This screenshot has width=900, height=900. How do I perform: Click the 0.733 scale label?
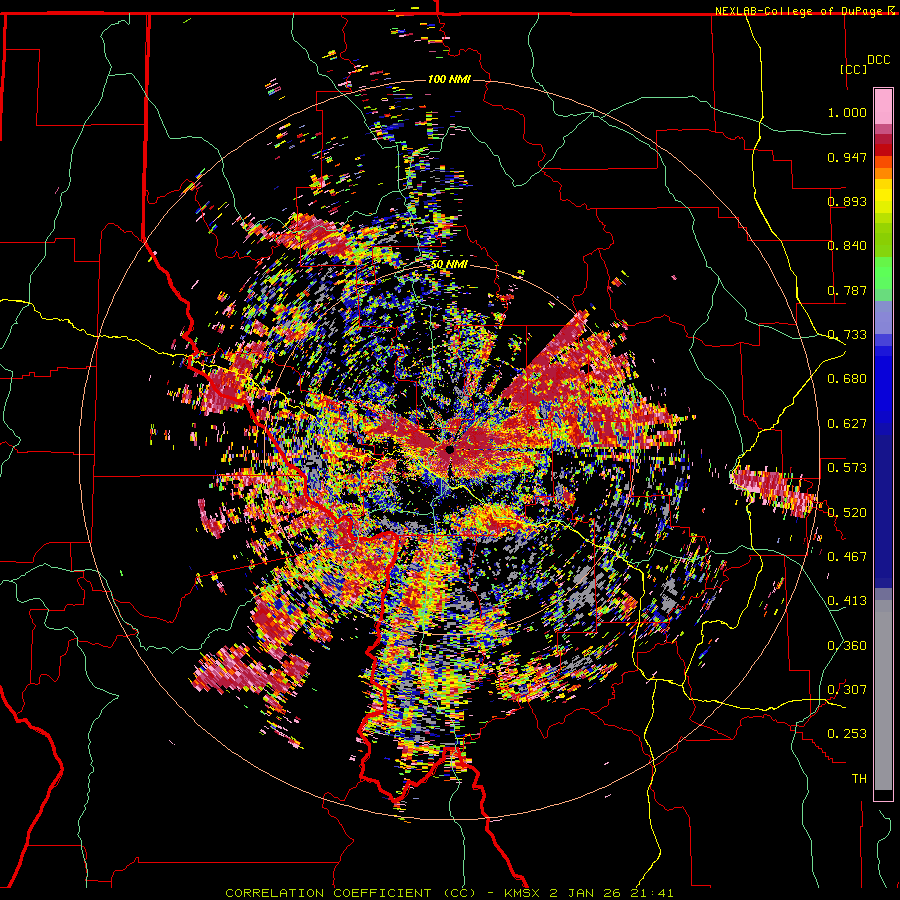(x=847, y=335)
